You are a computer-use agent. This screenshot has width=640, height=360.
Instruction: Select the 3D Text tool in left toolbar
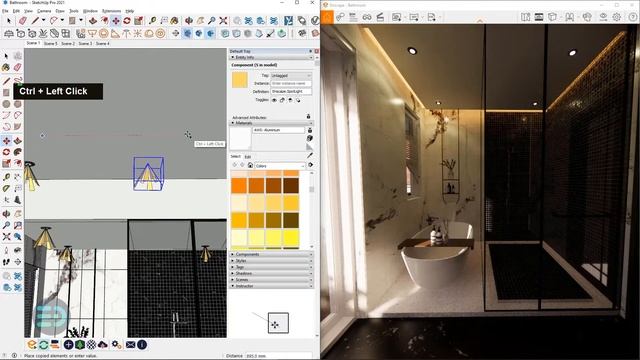point(18,200)
